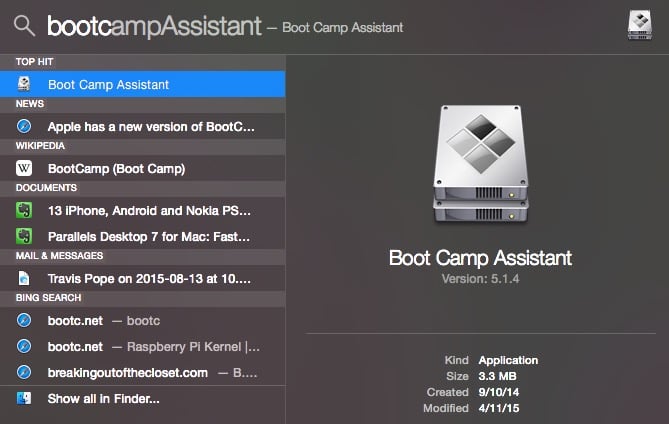Click the search field containing bootcampAssistant
Image resolution: width=669 pixels, height=424 pixels.
[x=154, y=26]
